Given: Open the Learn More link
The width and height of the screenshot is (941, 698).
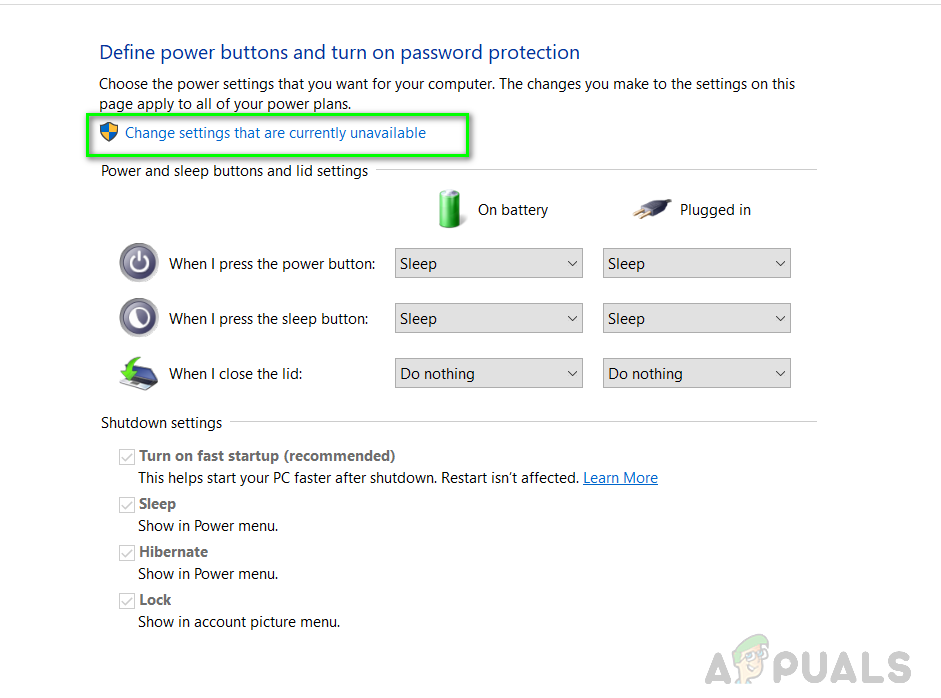Looking at the screenshot, I should pos(620,478).
